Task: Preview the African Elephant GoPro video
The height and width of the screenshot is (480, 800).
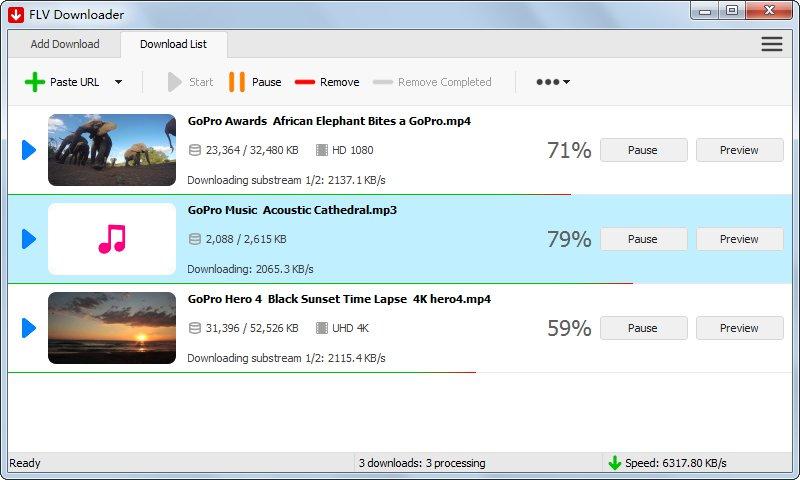Action: 739,150
